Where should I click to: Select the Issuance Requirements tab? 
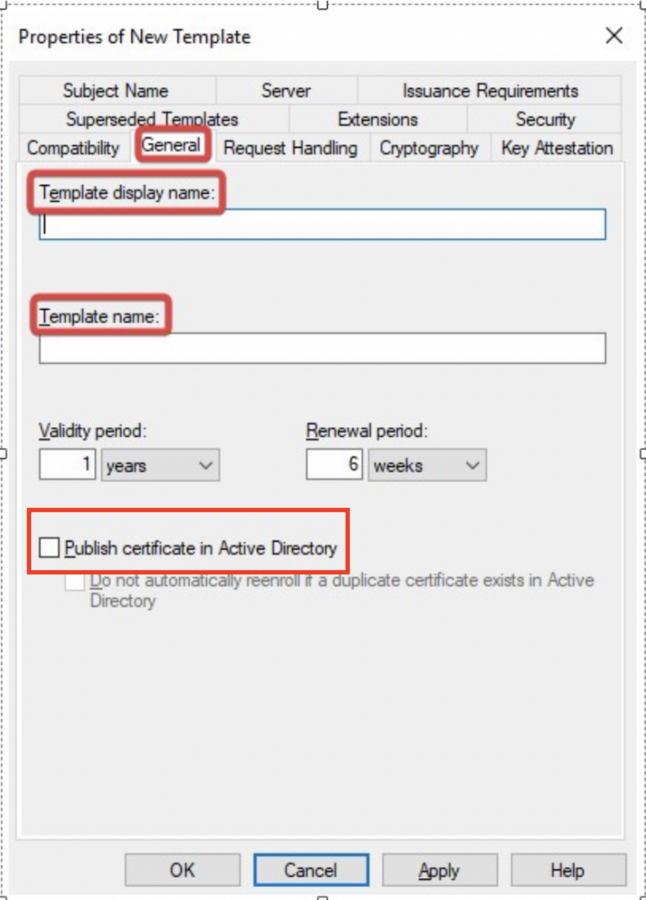(490, 91)
